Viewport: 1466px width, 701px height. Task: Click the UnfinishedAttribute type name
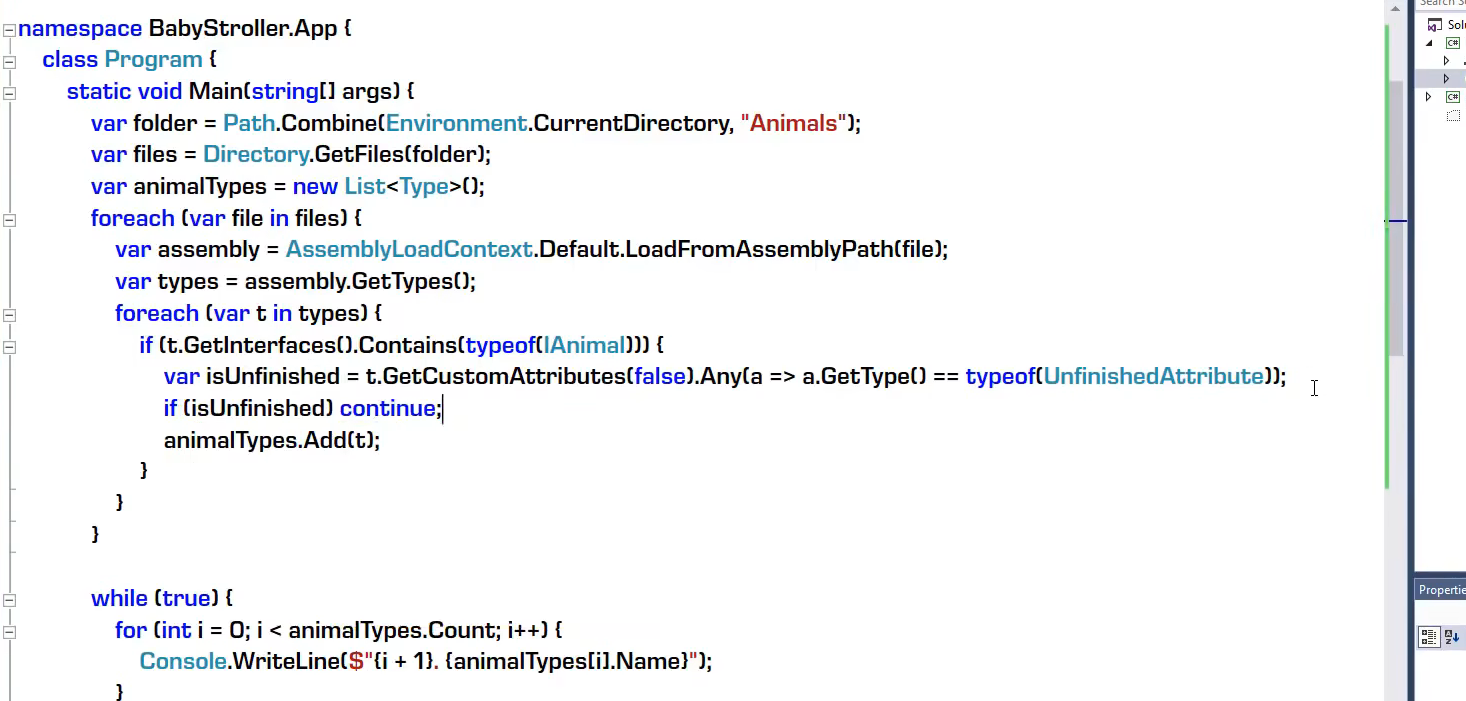pyautogui.click(x=1154, y=376)
